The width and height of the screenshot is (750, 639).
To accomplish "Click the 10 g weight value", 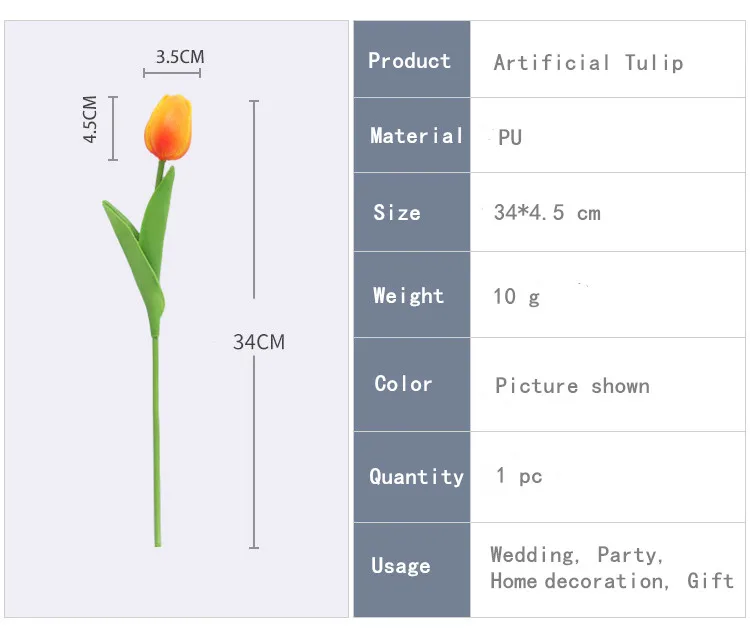I will [516, 297].
